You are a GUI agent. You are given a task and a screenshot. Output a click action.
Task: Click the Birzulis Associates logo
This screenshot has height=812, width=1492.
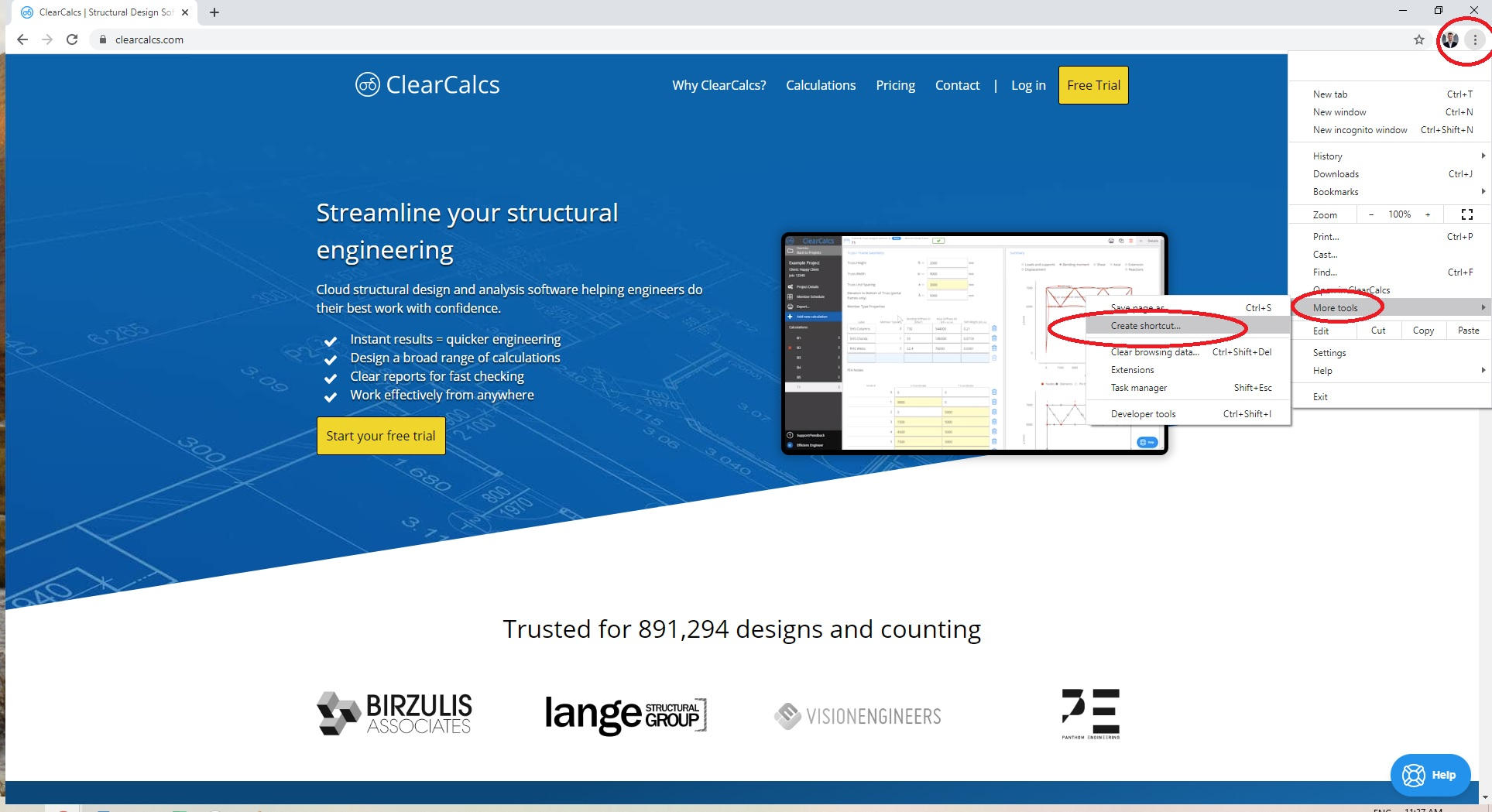[x=395, y=713]
